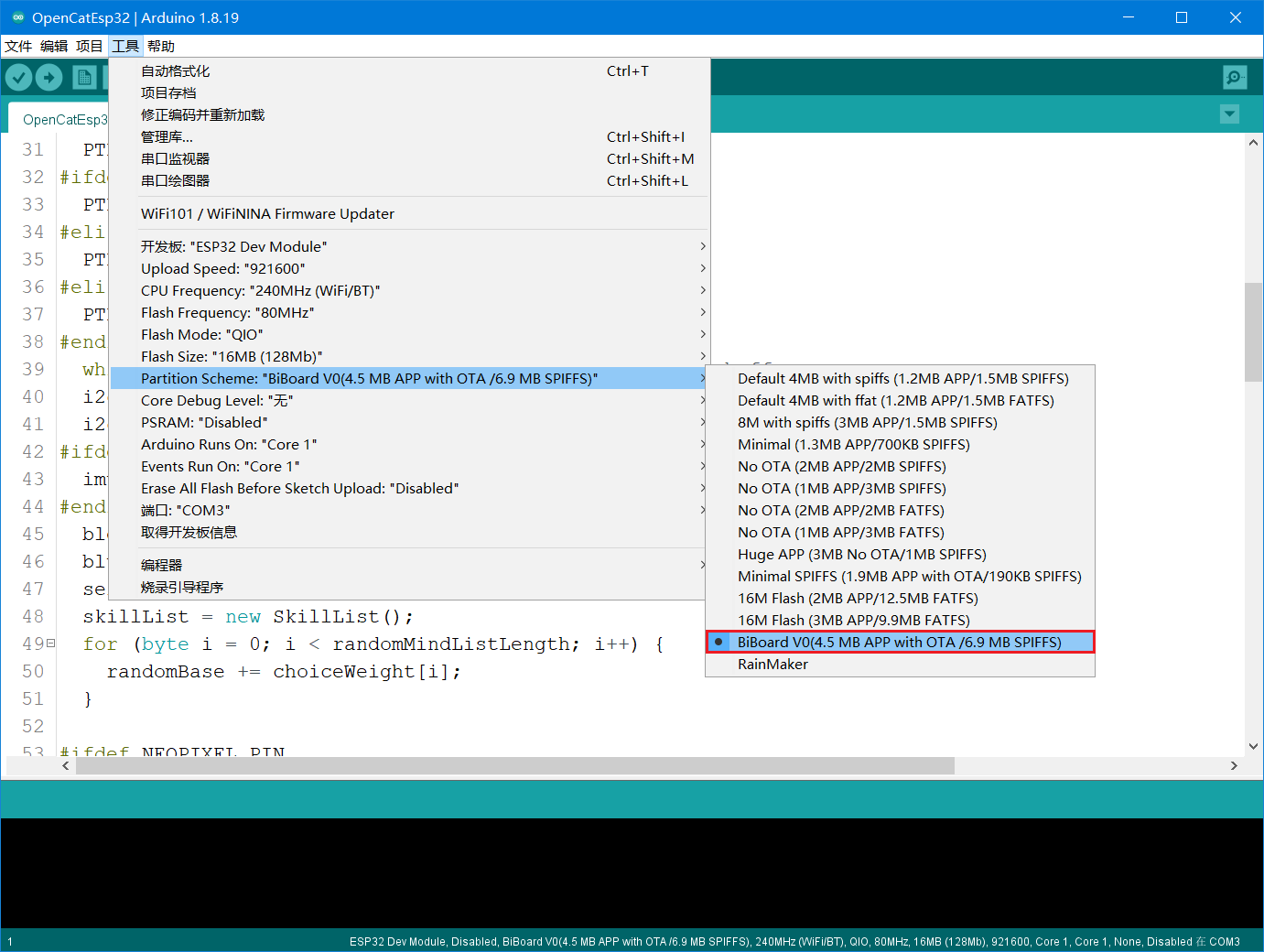Image resolution: width=1264 pixels, height=952 pixels.
Task: Click the vertical scrollbar down arrow
Action: (1253, 747)
